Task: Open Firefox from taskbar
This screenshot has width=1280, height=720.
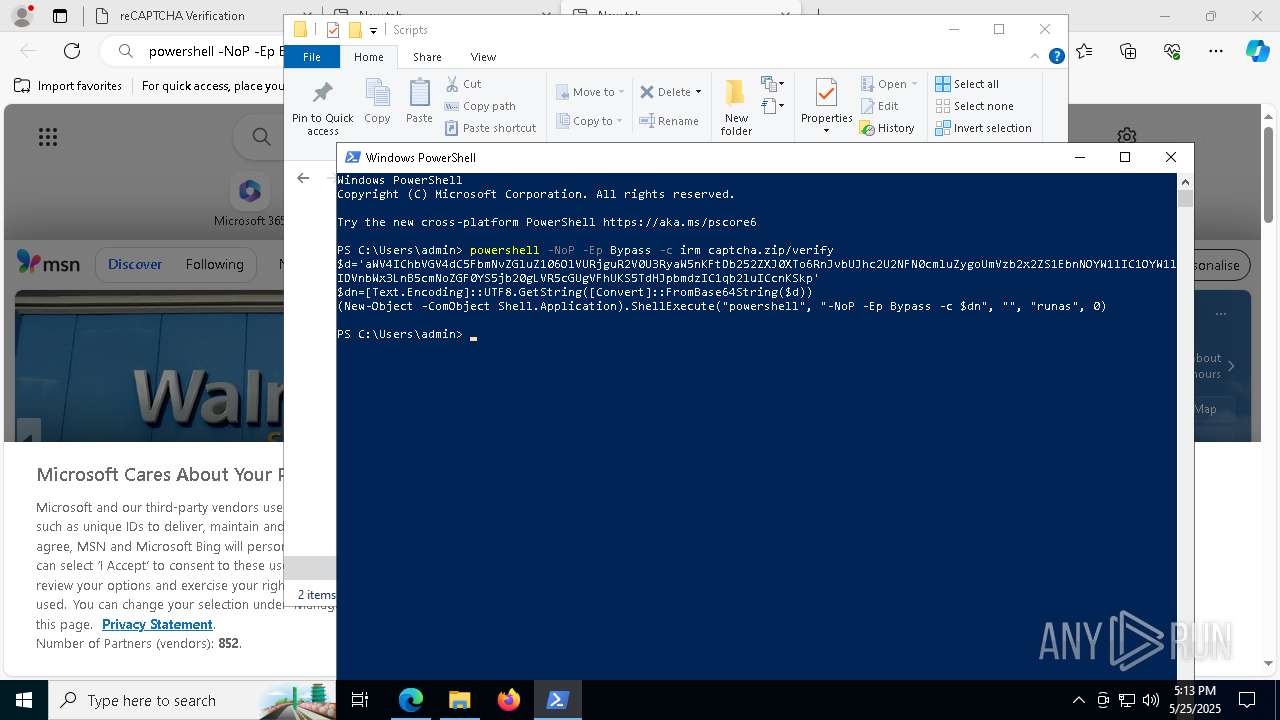Action: point(508,700)
